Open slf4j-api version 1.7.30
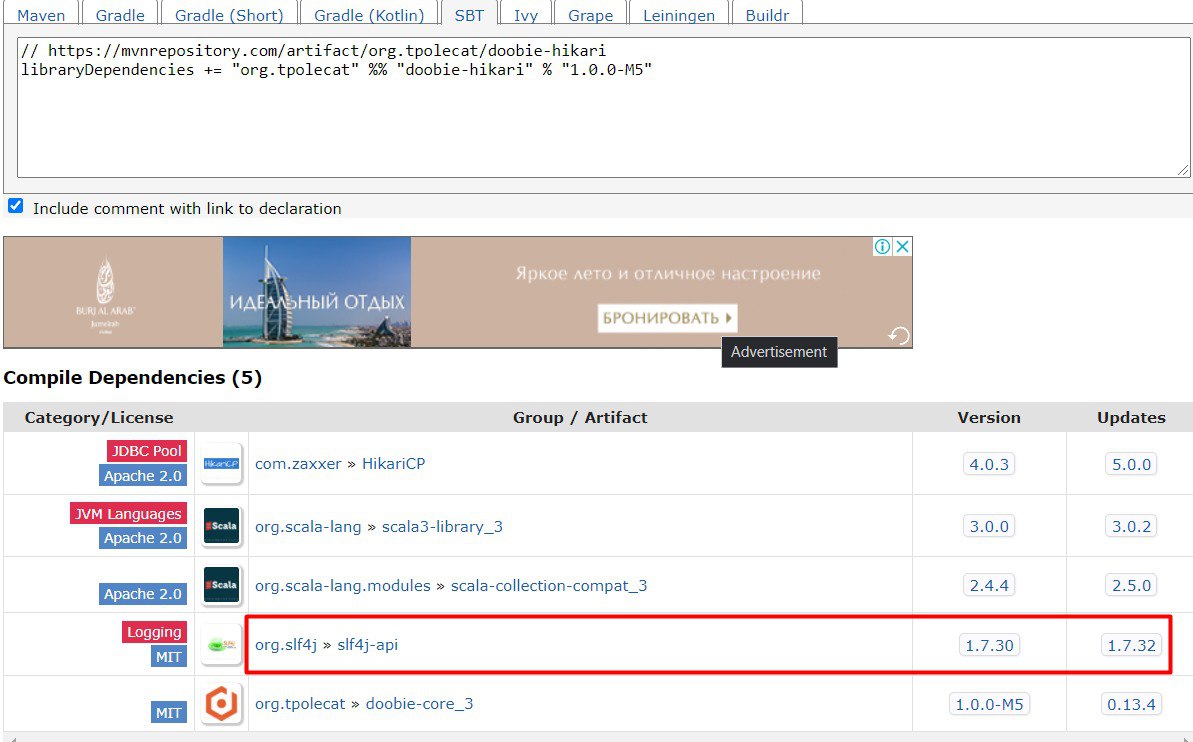 point(988,645)
